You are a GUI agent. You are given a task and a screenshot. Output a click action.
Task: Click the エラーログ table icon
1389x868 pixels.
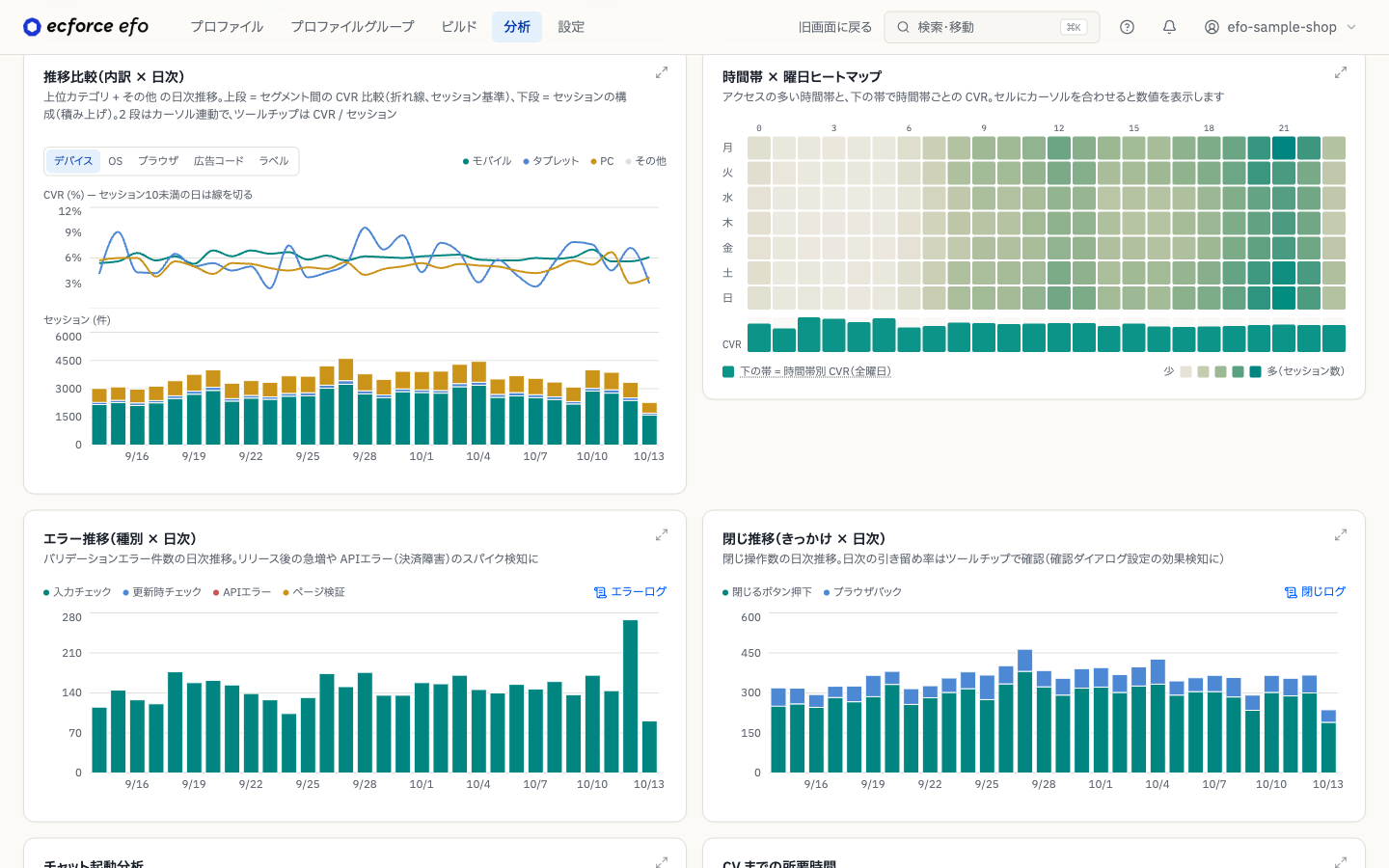tap(600, 592)
